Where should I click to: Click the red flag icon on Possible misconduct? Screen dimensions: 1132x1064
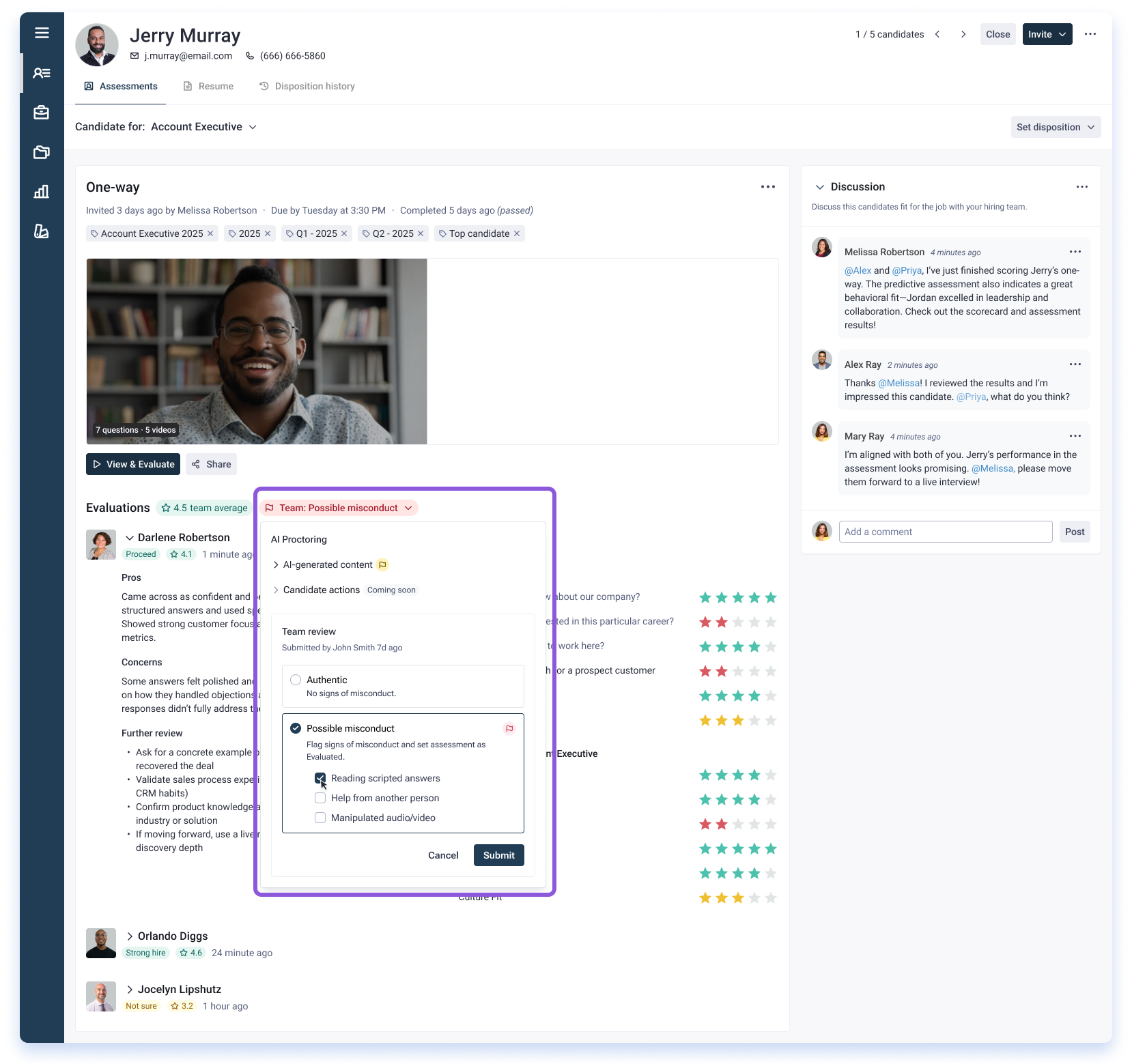[x=509, y=728]
